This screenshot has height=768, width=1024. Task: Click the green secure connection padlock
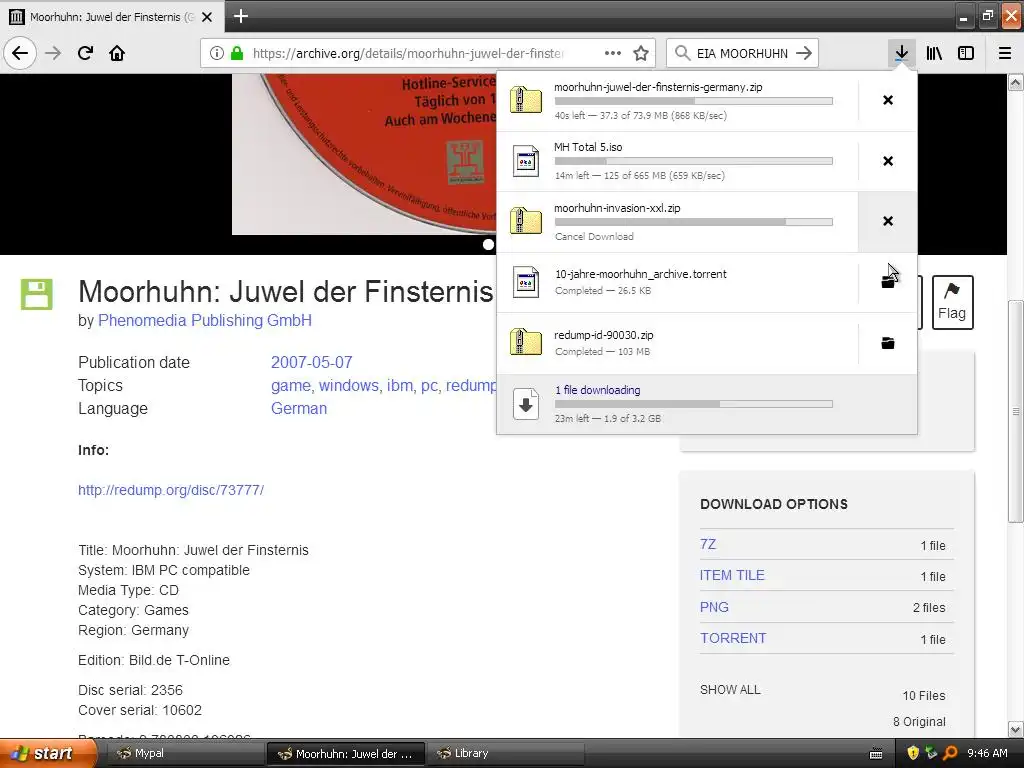click(x=236, y=53)
